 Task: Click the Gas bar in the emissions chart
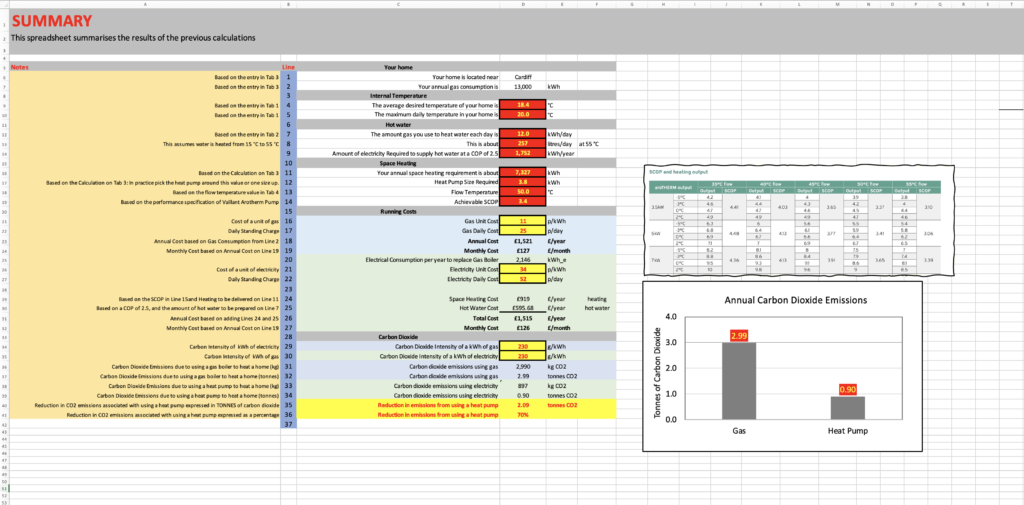point(738,380)
